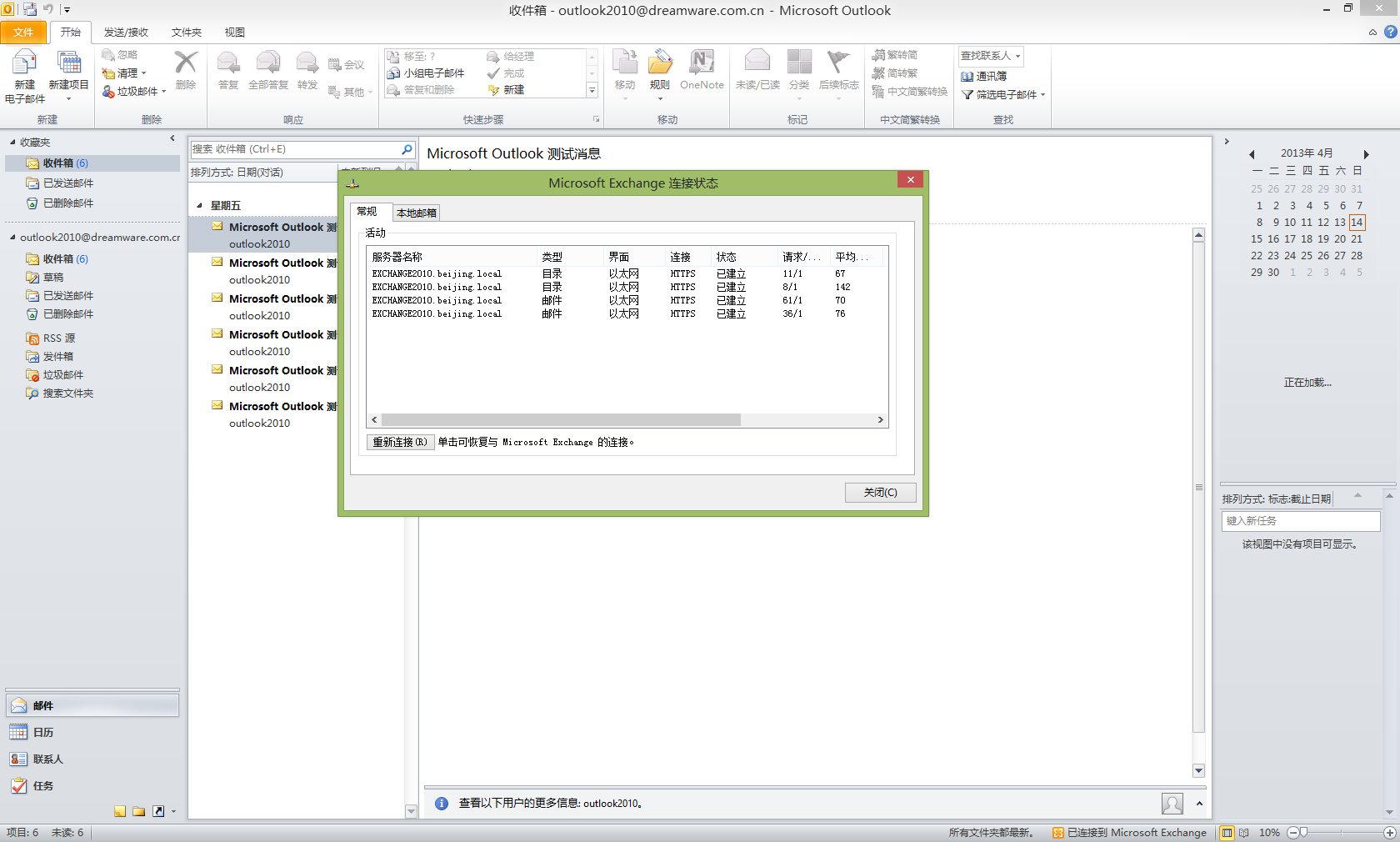This screenshot has height=842, width=1400.
Task: Open the File (文件) tab
Action: click(x=23, y=33)
